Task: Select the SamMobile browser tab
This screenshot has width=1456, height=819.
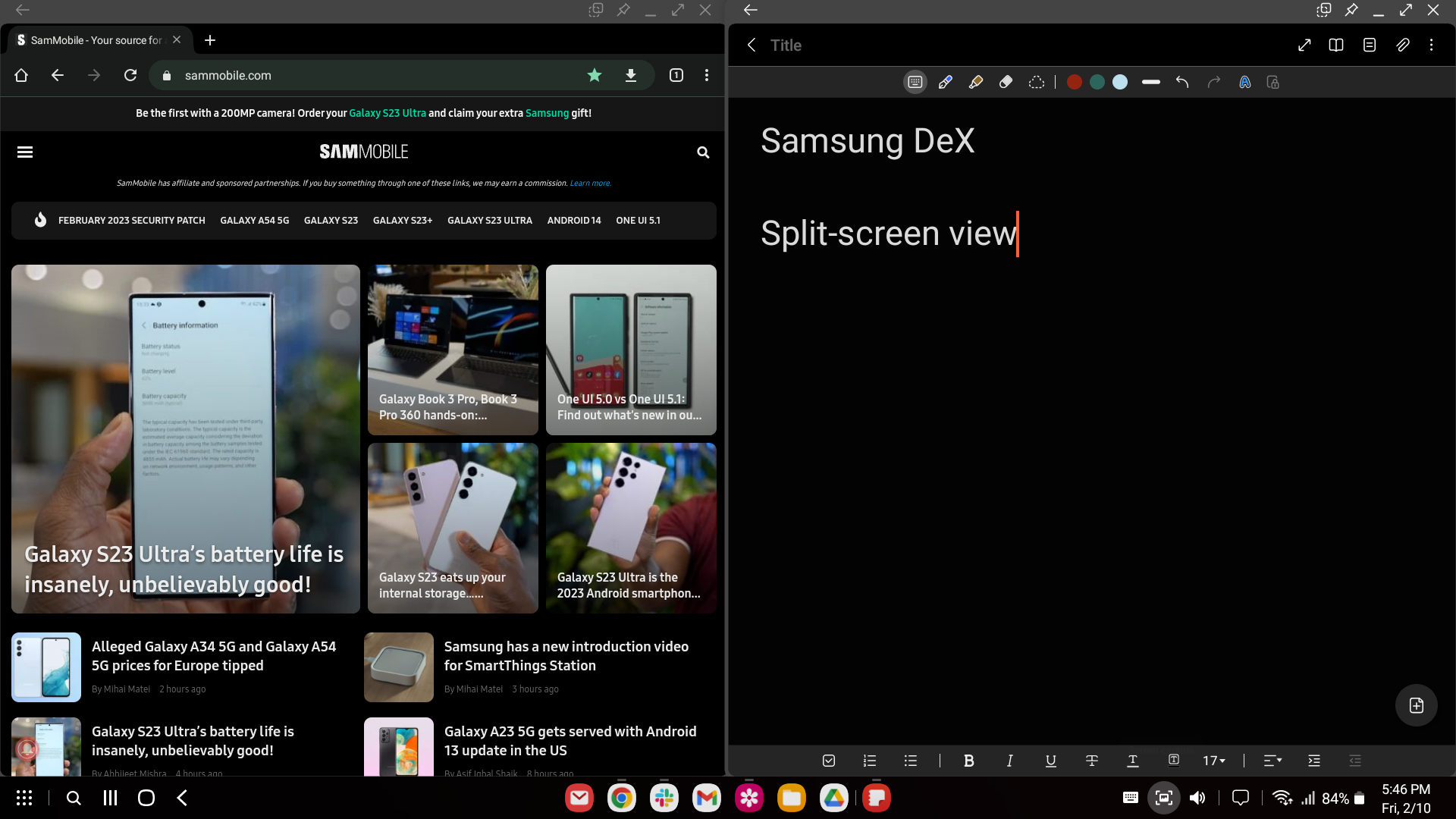Action: tap(95, 40)
